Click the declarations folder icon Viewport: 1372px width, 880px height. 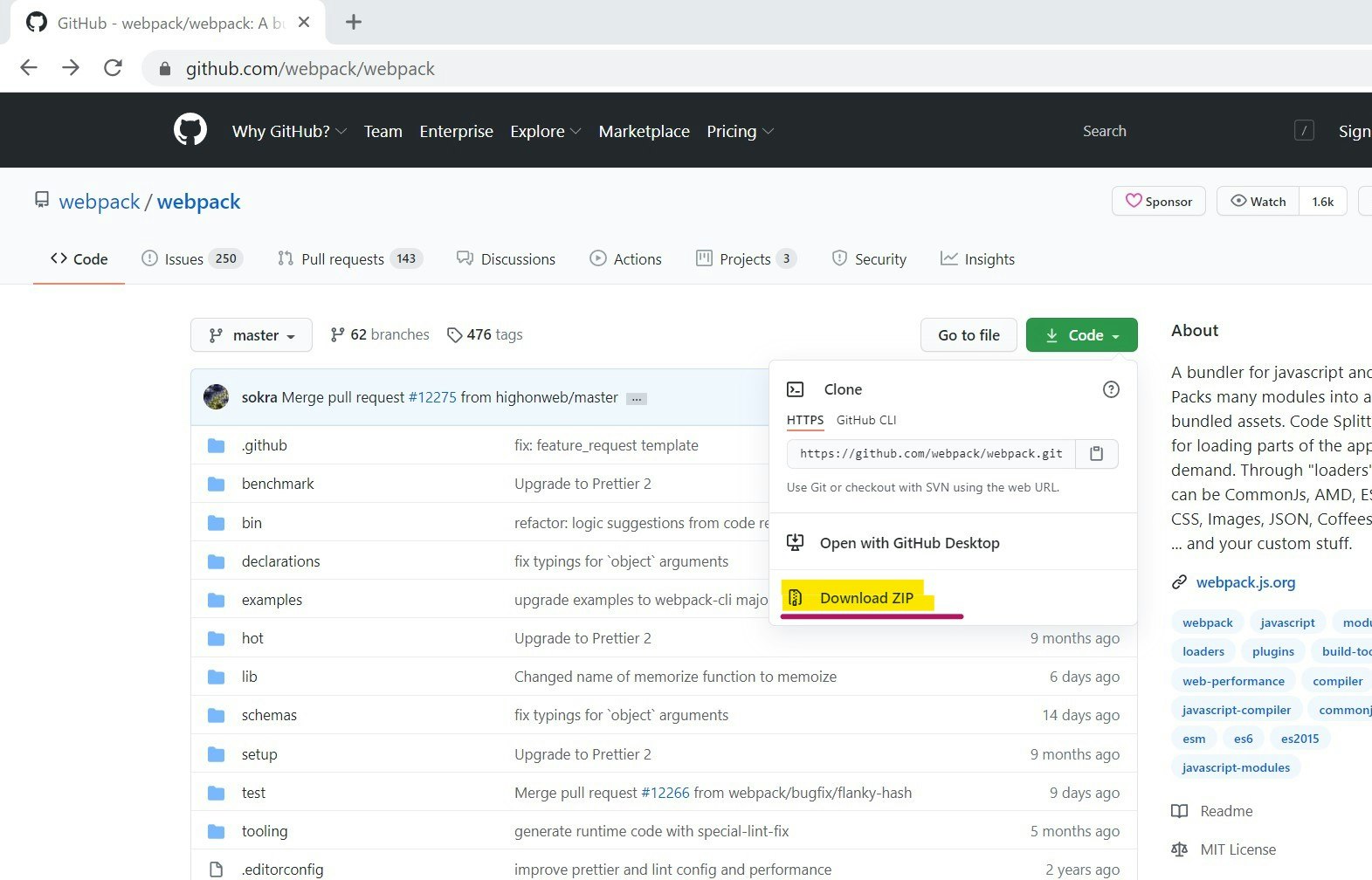pos(217,561)
